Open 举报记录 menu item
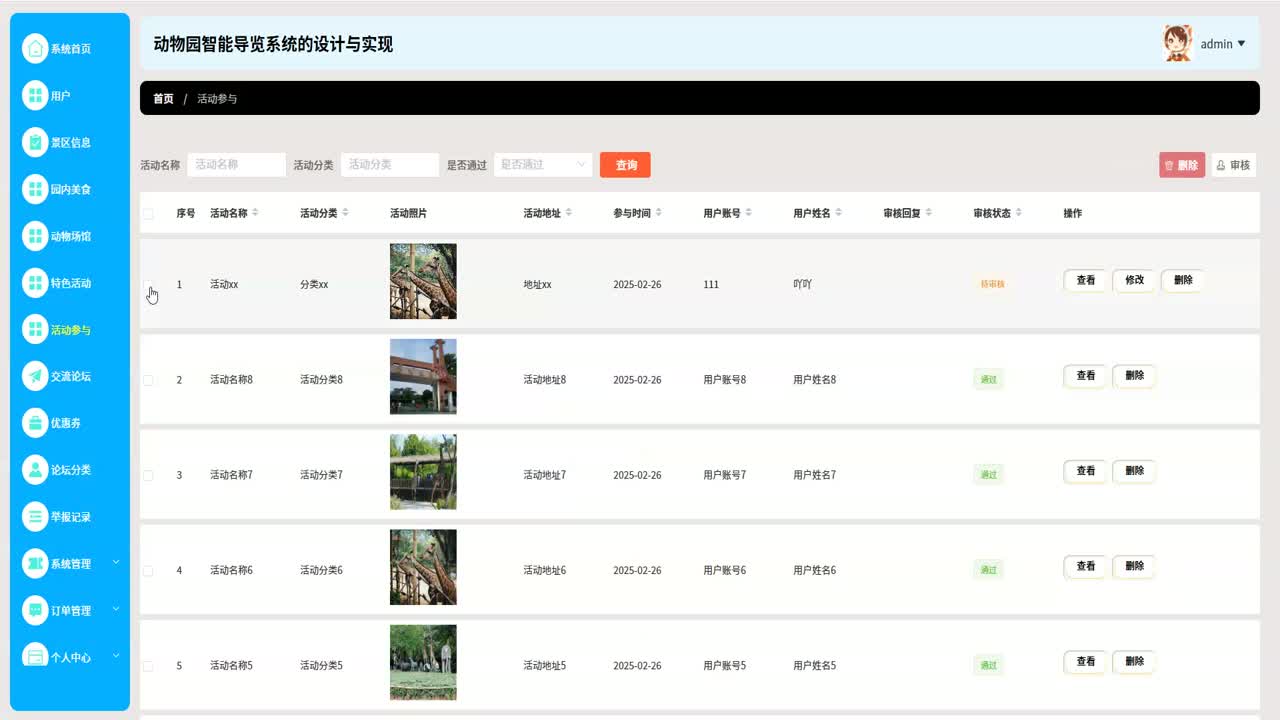 click(70, 517)
